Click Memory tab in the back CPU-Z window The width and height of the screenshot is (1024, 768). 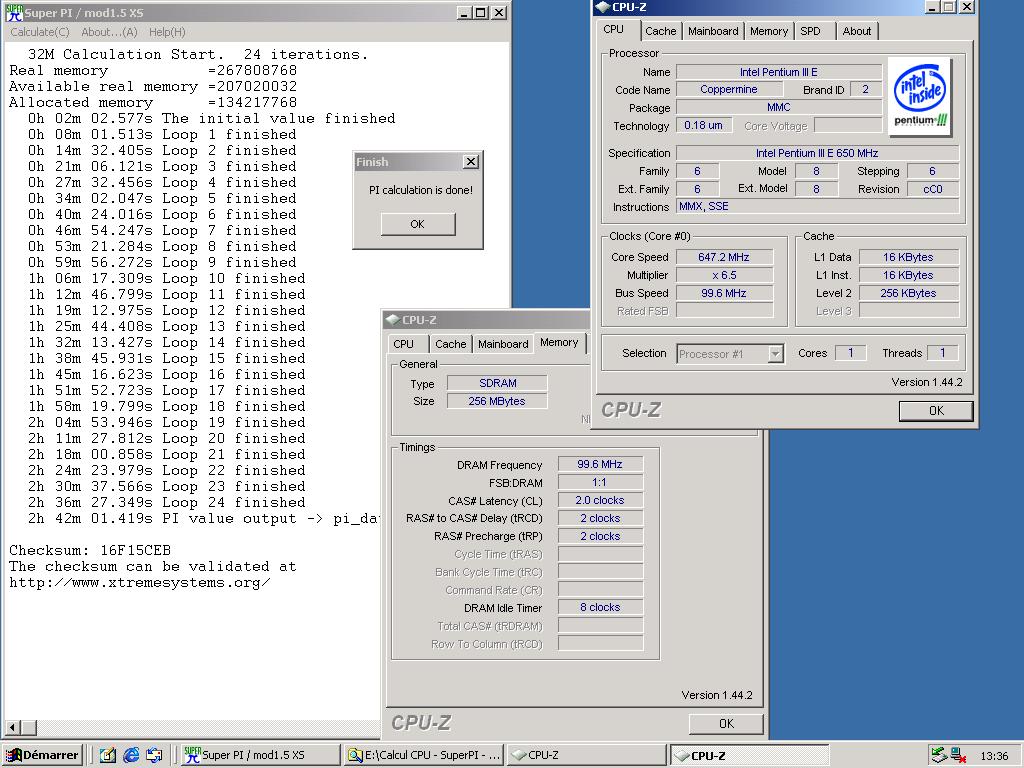pyautogui.click(x=559, y=342)
